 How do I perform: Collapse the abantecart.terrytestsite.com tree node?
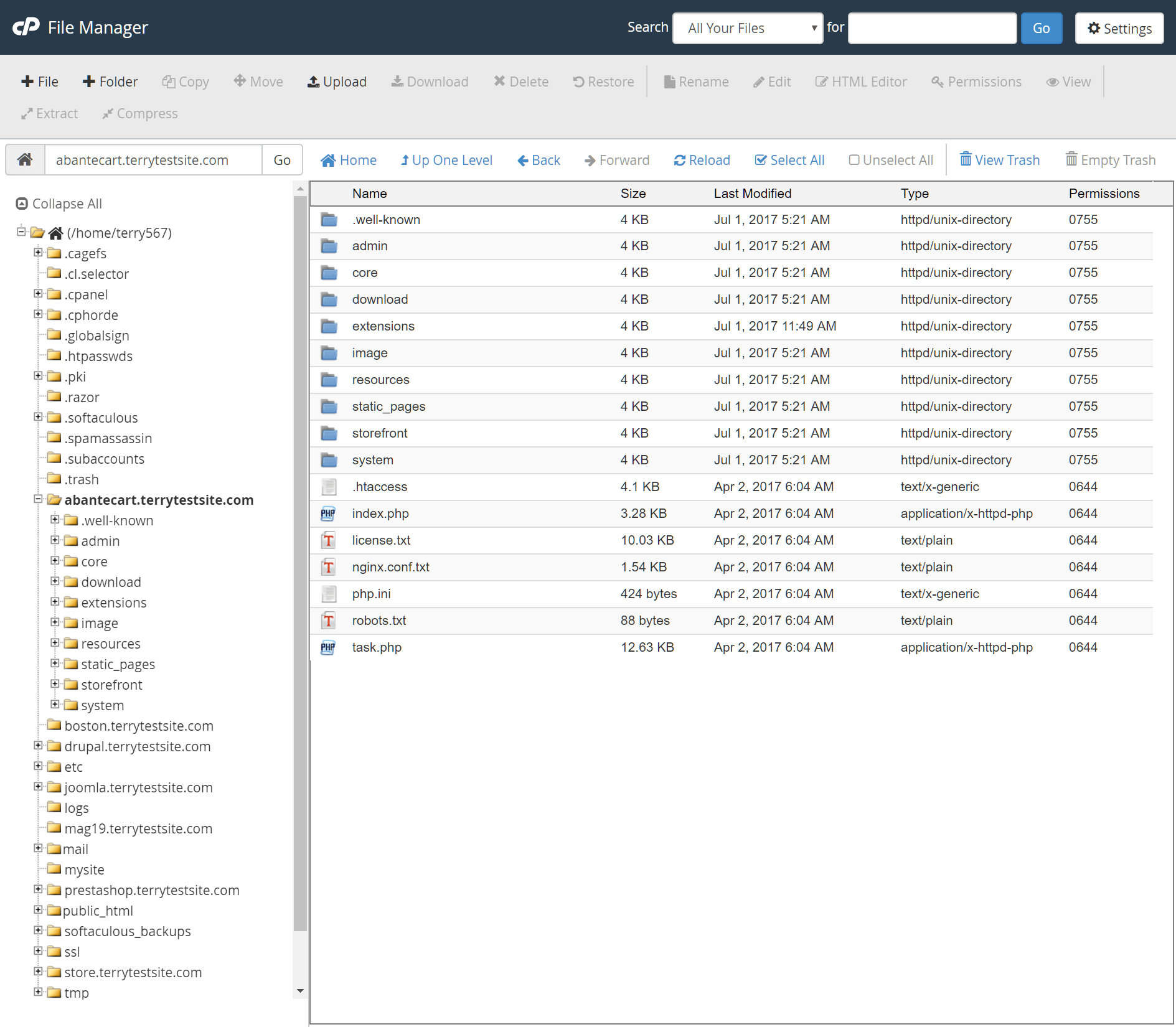(x=38, y=499)
